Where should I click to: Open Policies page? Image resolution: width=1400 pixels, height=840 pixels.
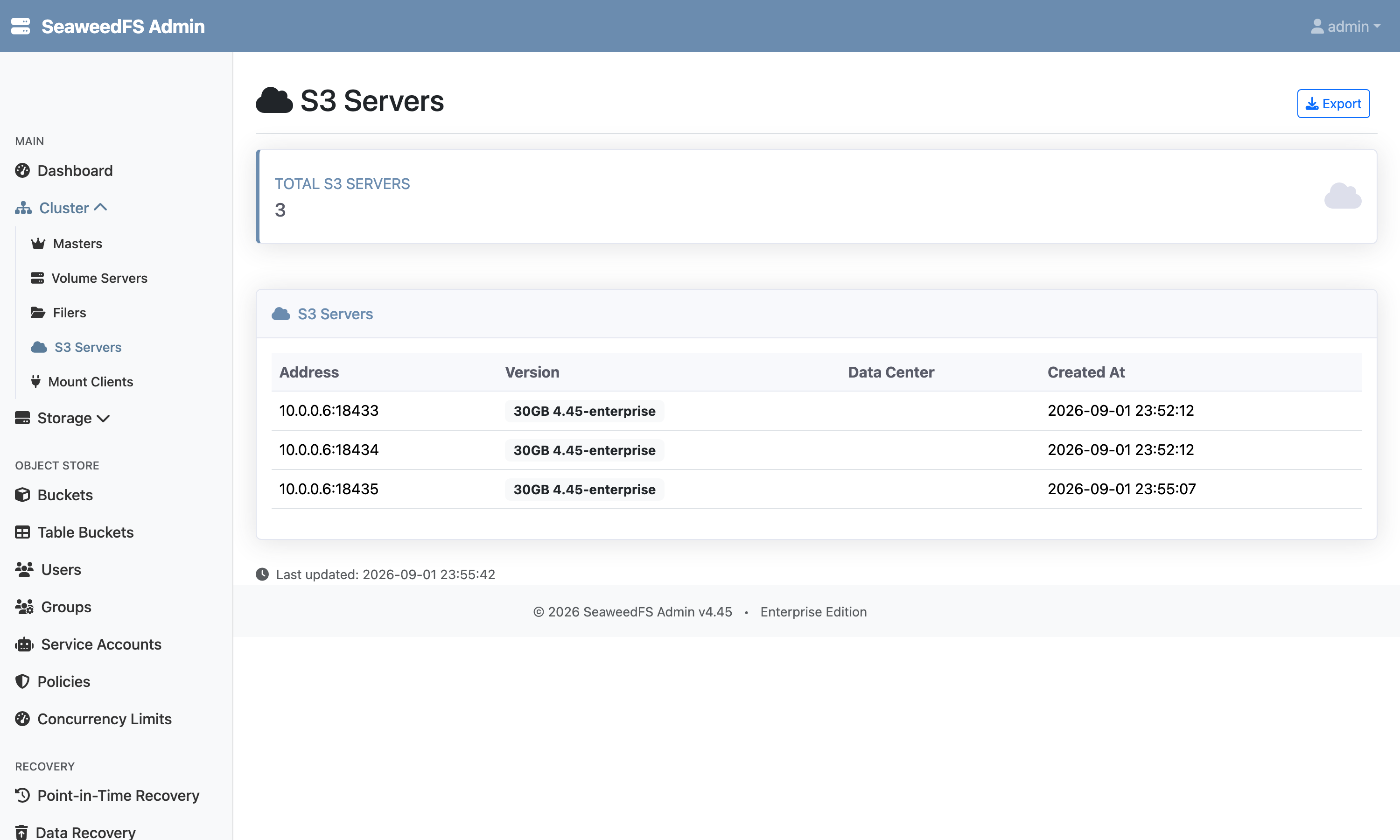click(x=64, y=681)
